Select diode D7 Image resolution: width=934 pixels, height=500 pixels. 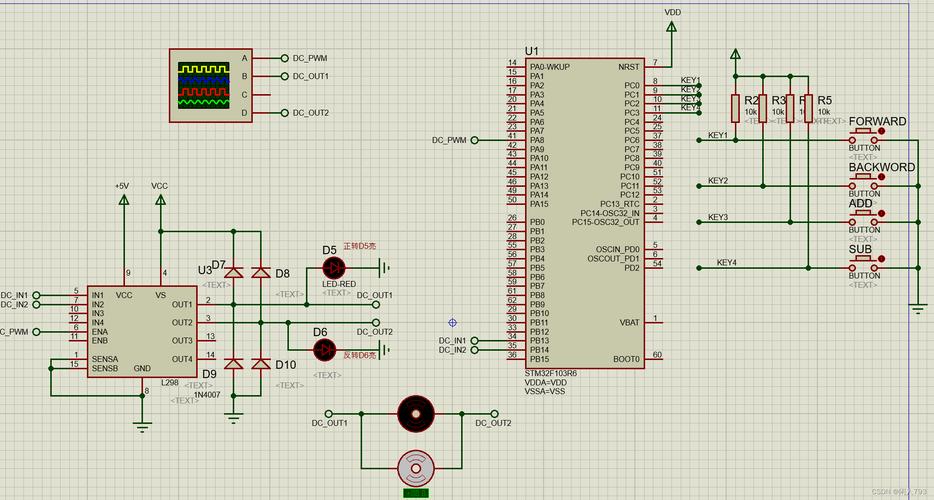click(234, 273)
